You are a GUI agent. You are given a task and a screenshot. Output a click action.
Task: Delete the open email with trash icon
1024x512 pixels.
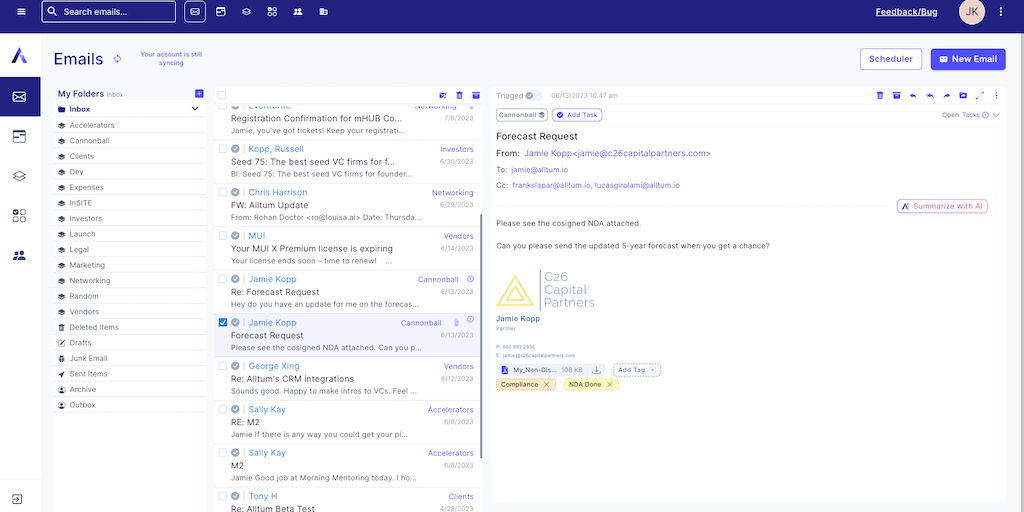(880, 96)
